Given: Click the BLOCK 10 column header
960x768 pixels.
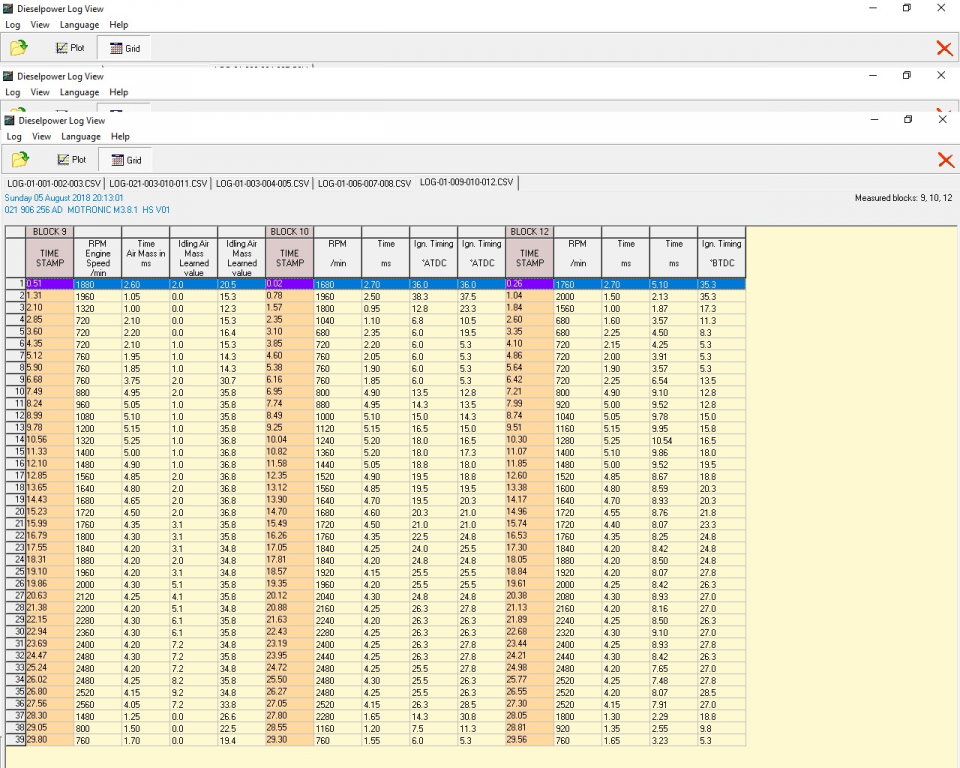Looking at the screenshot, I should [x=290, y=232].
